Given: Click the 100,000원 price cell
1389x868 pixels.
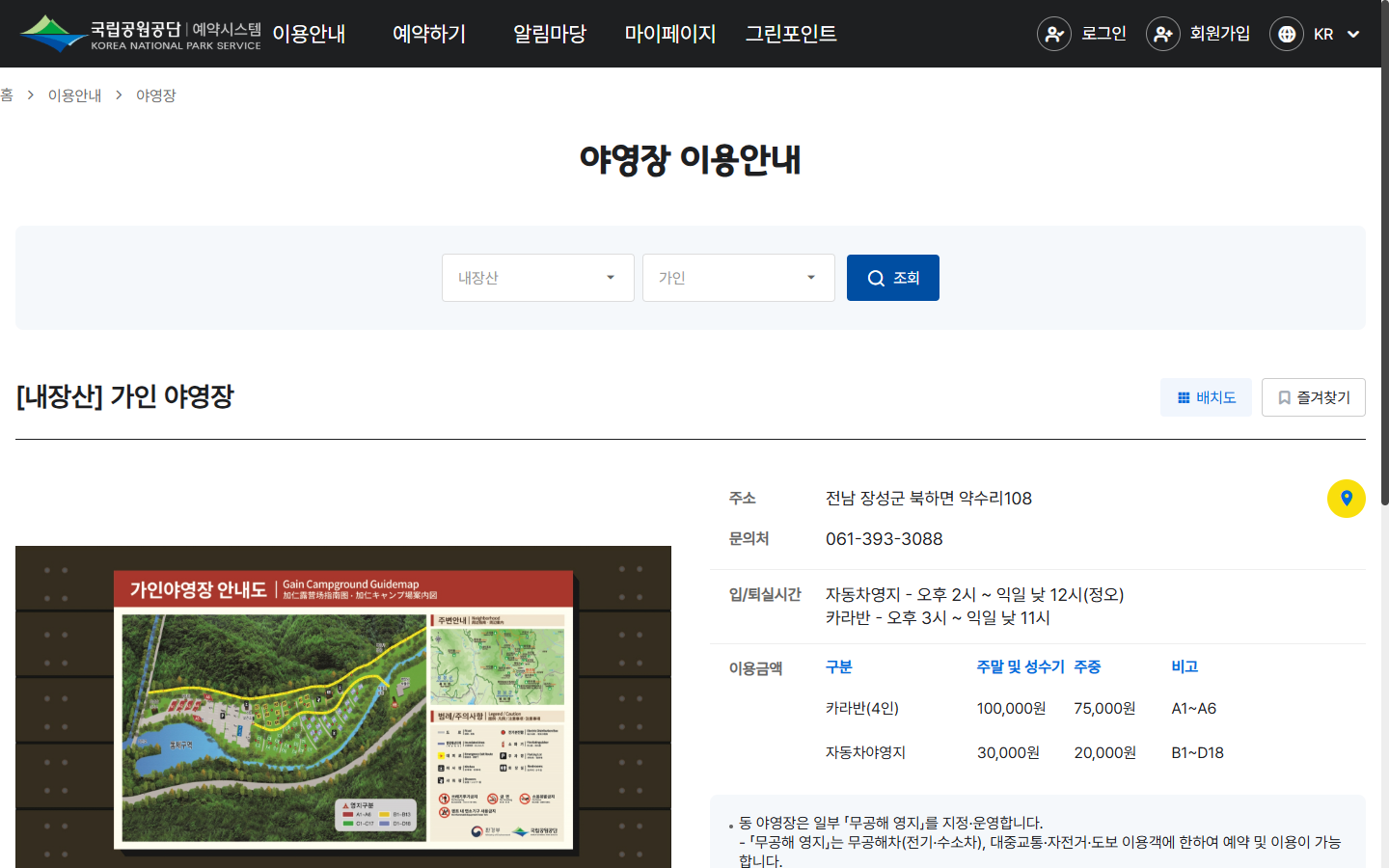Looking at the screenshot, I should coord(1012,709).
